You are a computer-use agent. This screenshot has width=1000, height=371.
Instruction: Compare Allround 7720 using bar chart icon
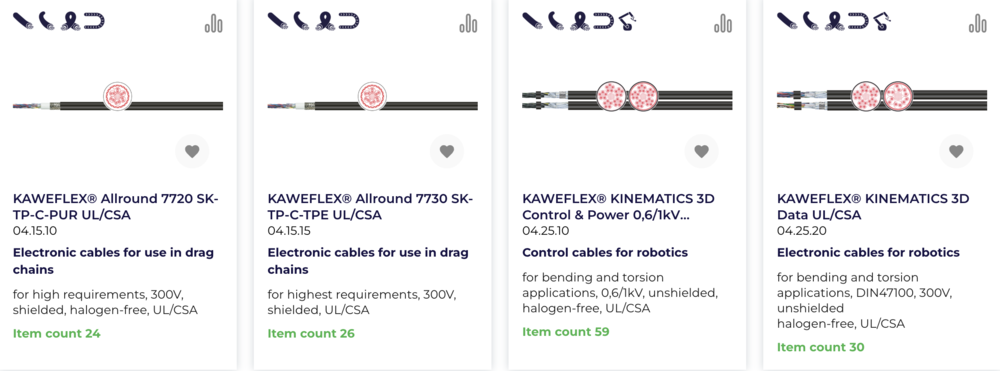coord(214,24)
